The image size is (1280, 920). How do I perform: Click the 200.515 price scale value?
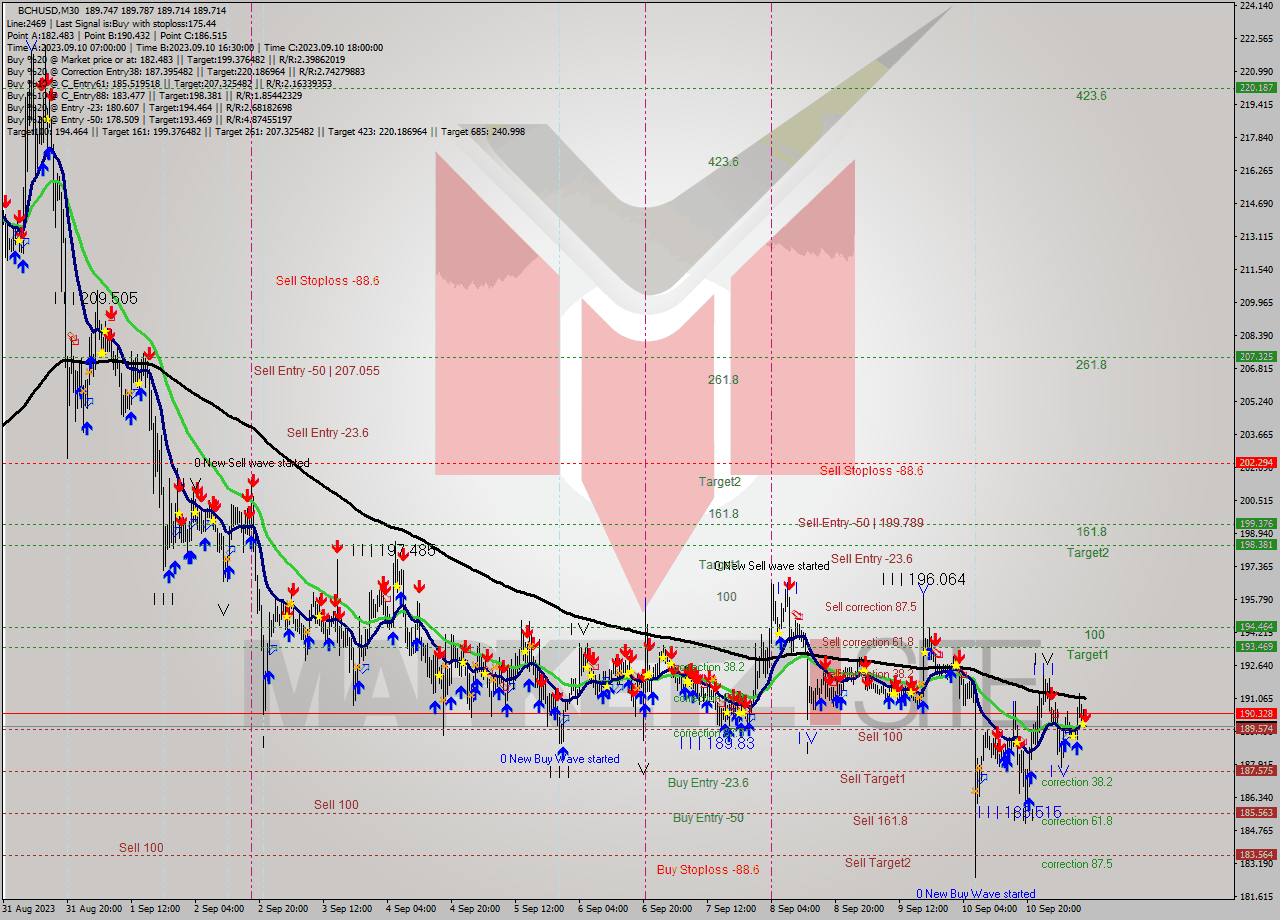pos(1256,501)
